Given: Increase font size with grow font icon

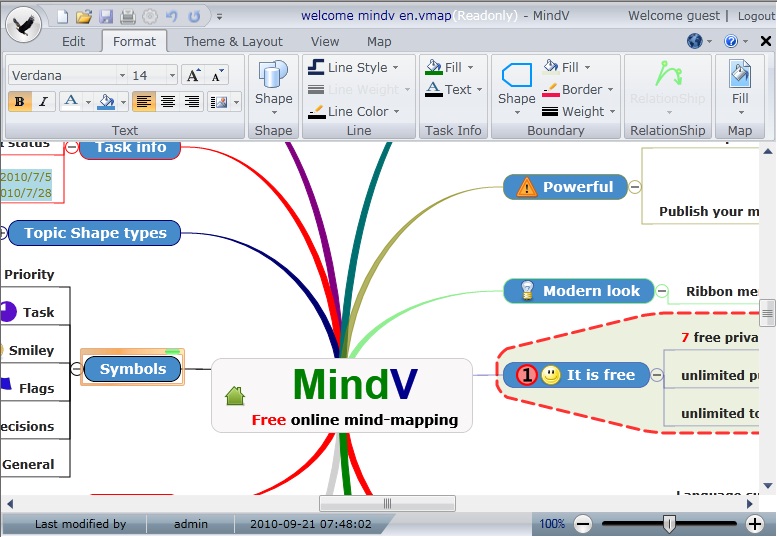Looking at the screenshot, I should click(x=193, y=75).
